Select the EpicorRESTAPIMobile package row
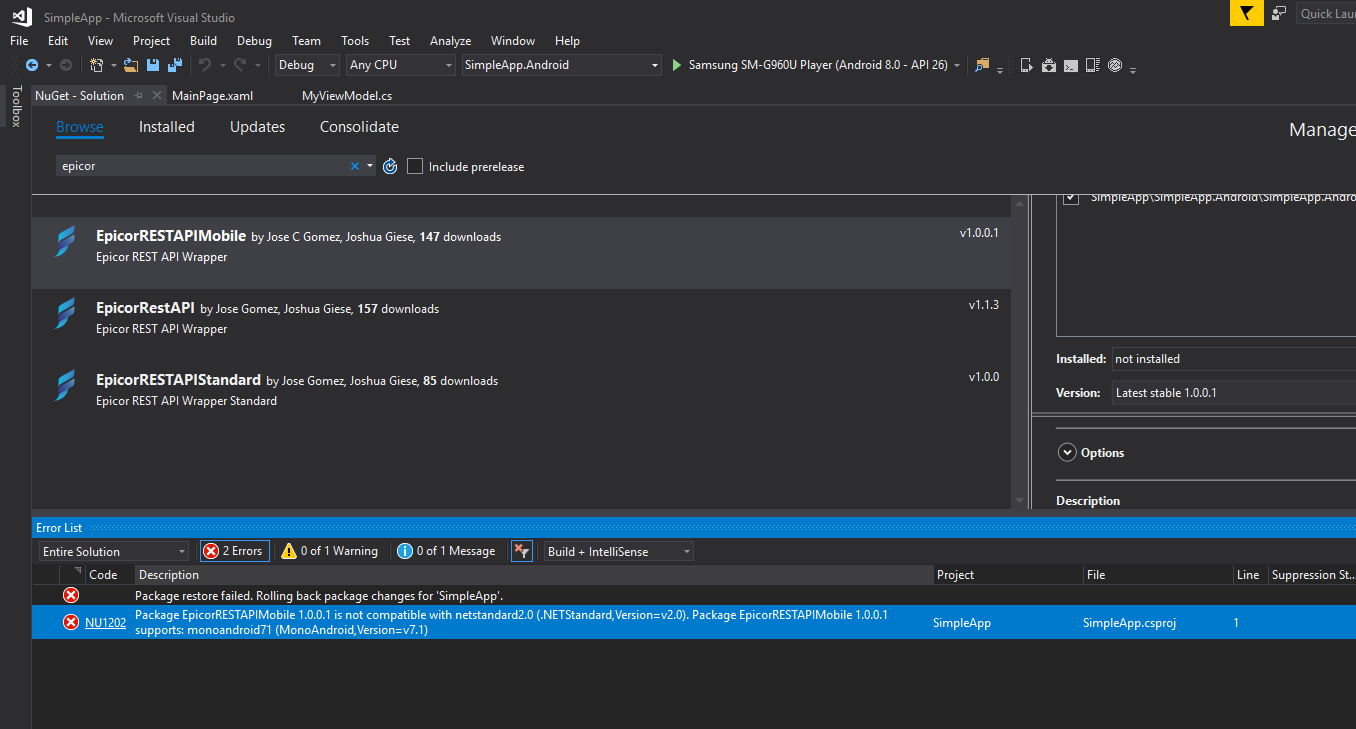This screenshot has height=729, width=1356. (521, 253)
